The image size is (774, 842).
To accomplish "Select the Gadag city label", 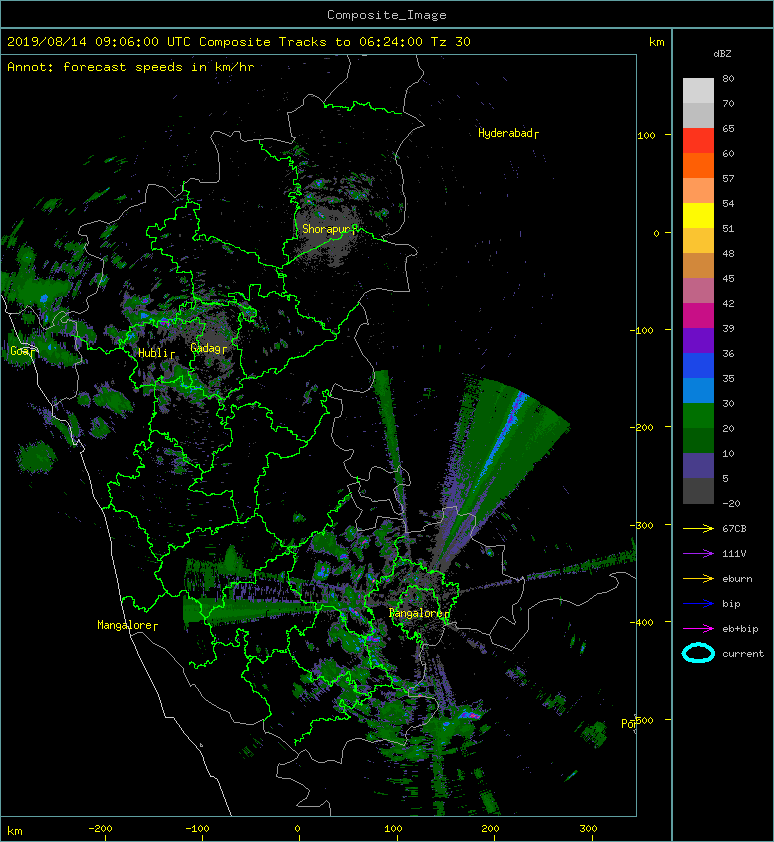I will click(x=208, y=348).
